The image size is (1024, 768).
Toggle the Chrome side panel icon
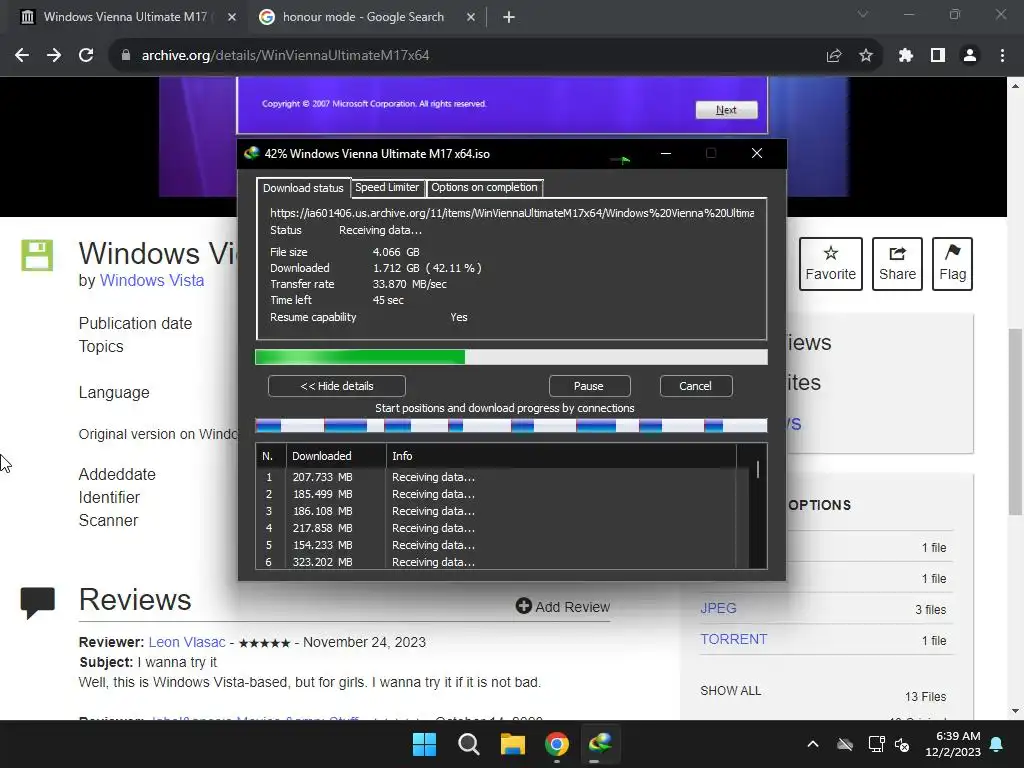[x=938, y=56]
